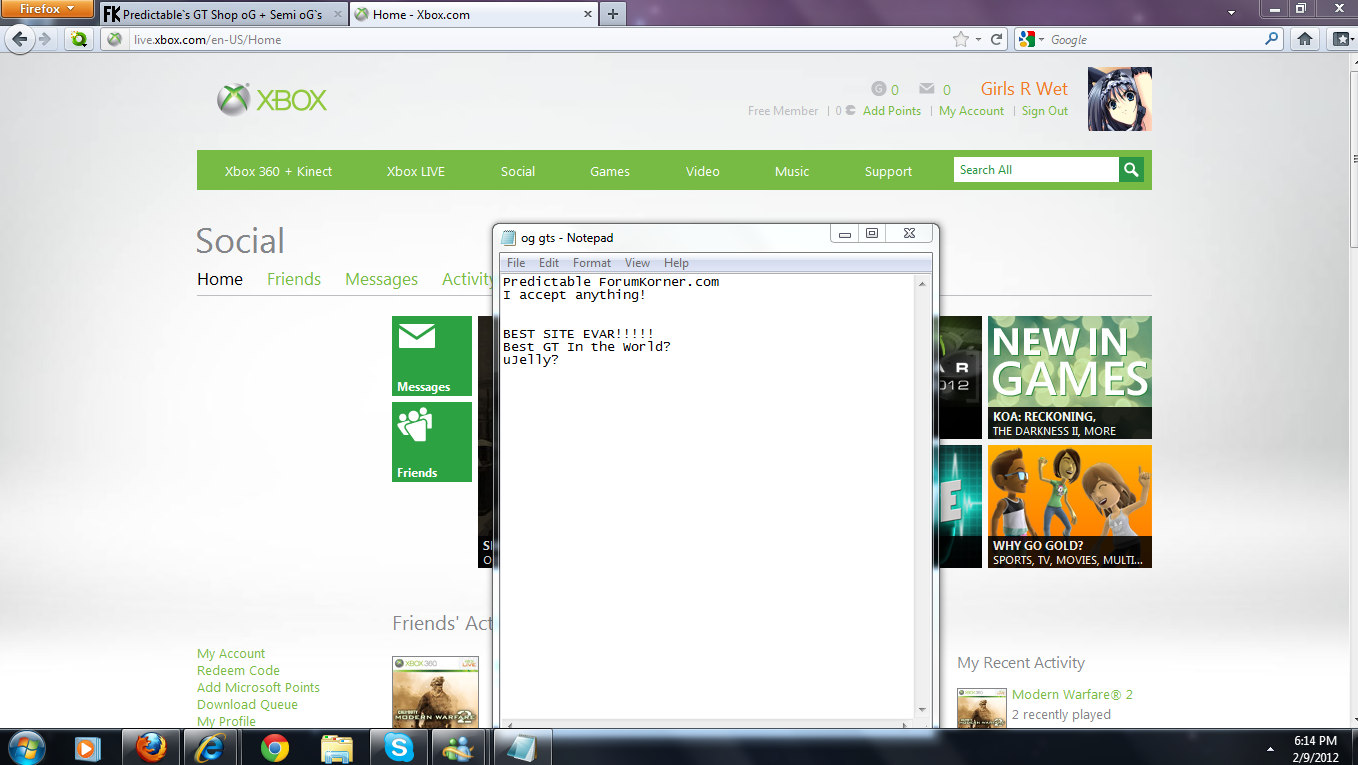This screenshot has width=1358, height=765.
Task: Close the Predictable's GT Shop tab
Action: point(338,15)
